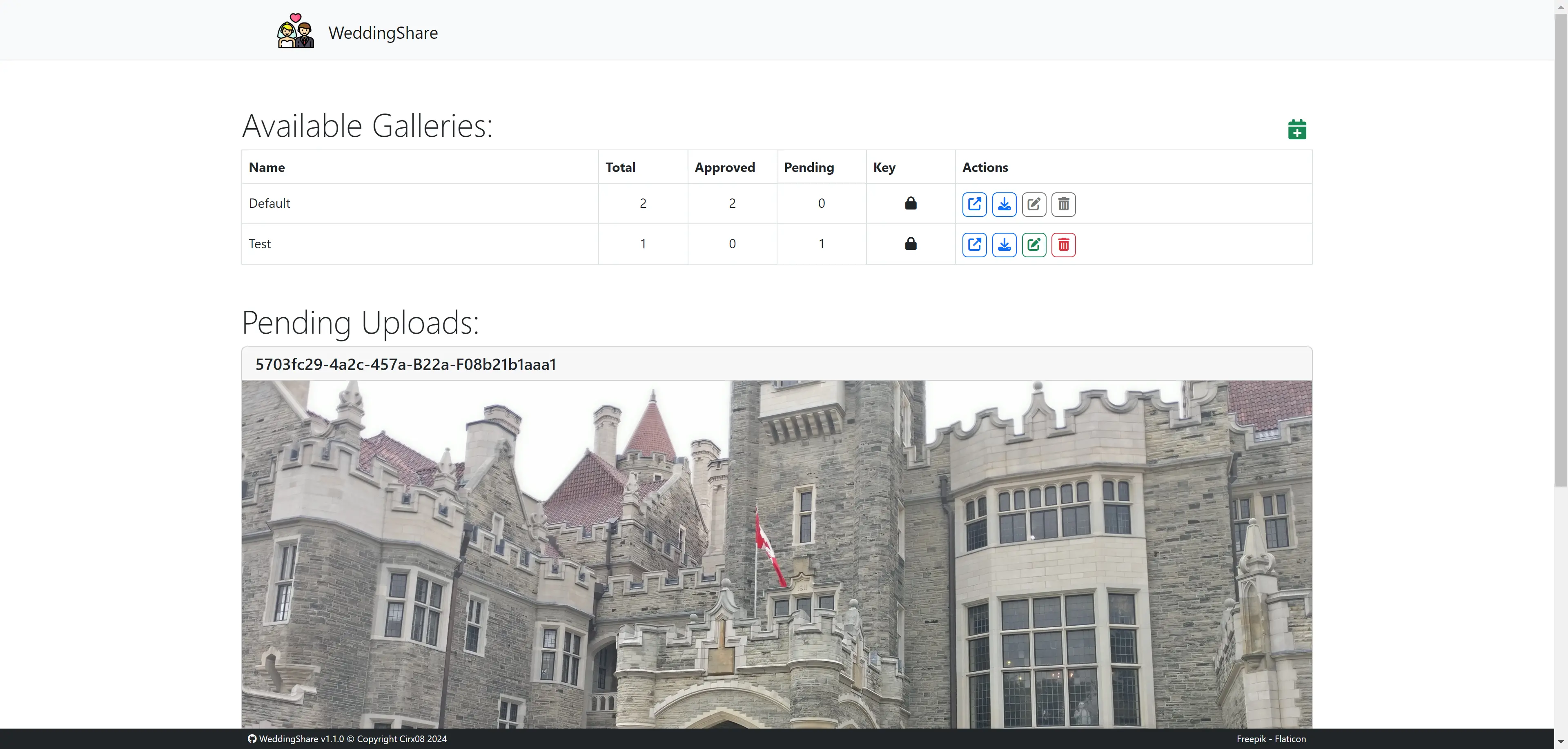Viewport: 1568px width, 749px height.
Task: Download the Test gallery contents
Action: [x=1004, y=245]
